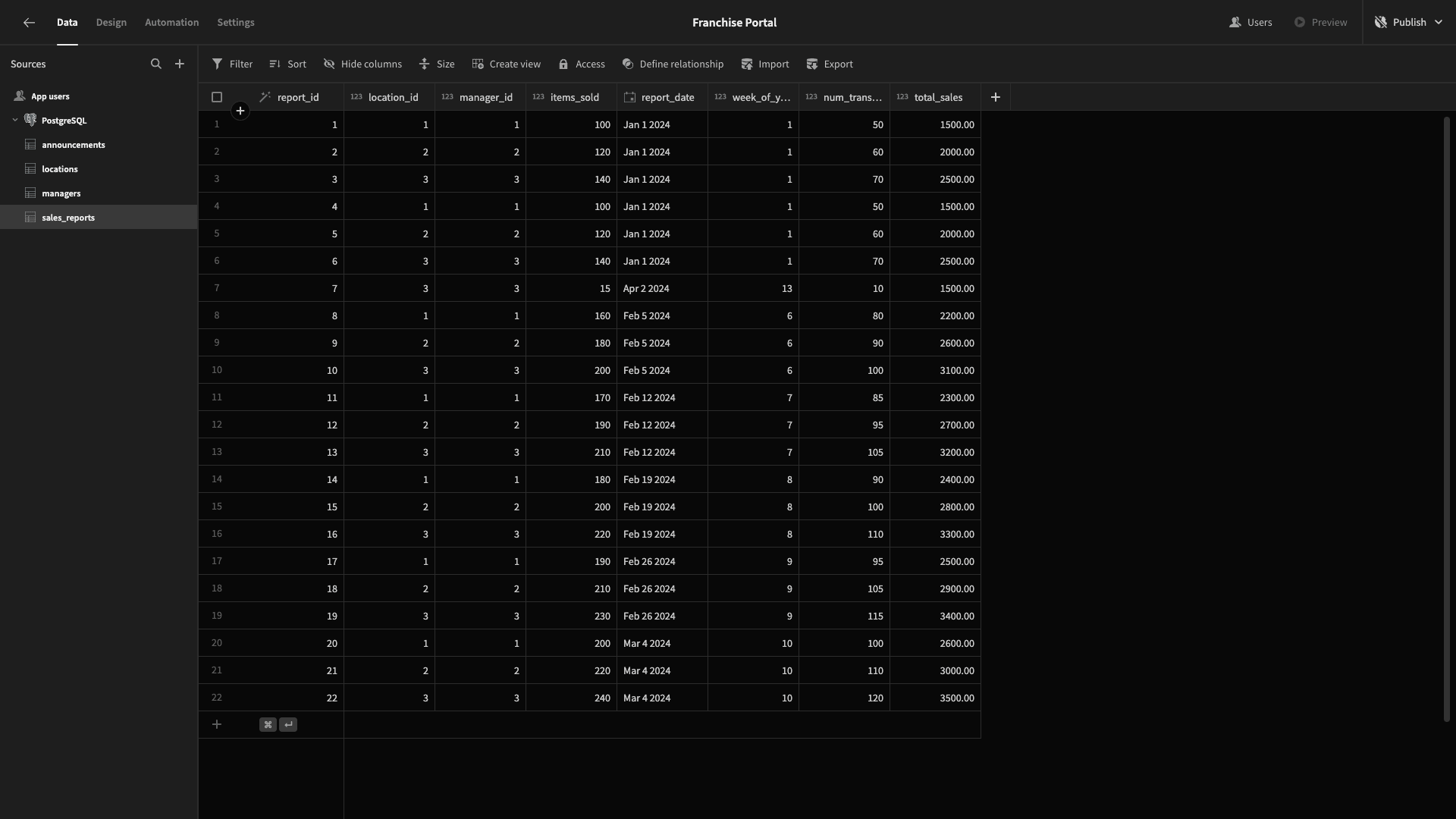Click Export data button
This screenshot has width=1456, height=819.
pyautogui.click(x=829, y=64)
